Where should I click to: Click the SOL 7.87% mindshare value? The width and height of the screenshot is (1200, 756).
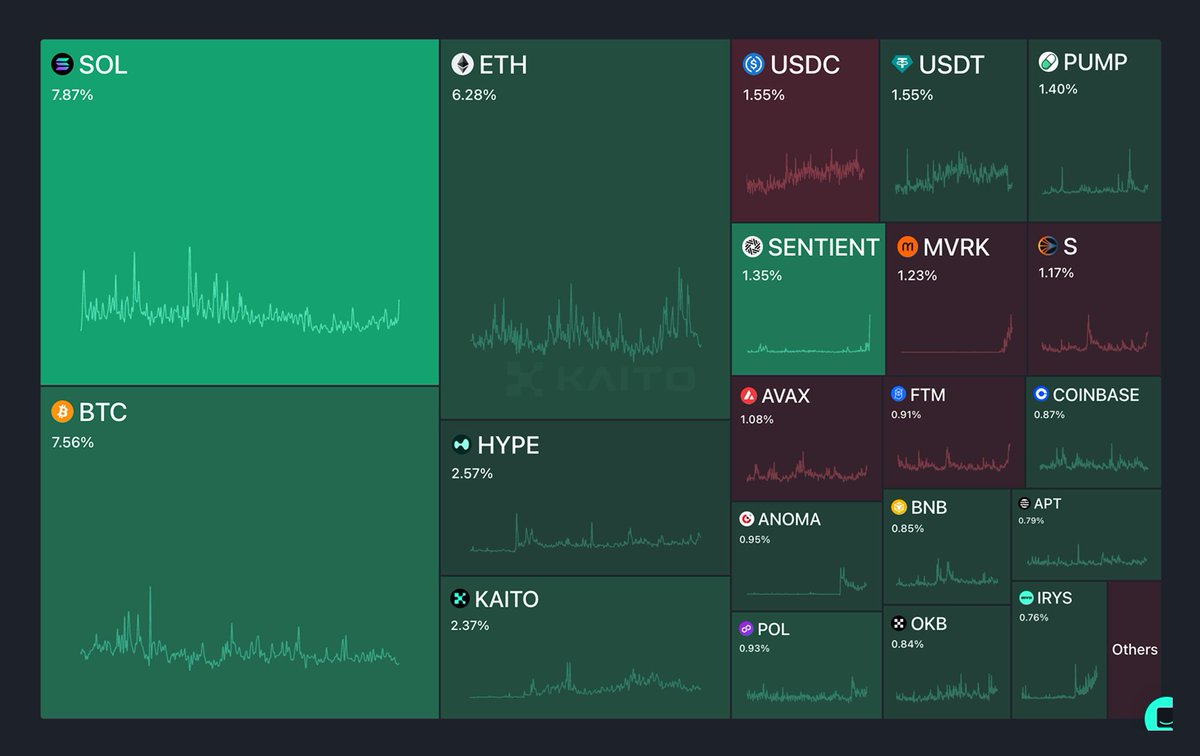coord(72,95)
